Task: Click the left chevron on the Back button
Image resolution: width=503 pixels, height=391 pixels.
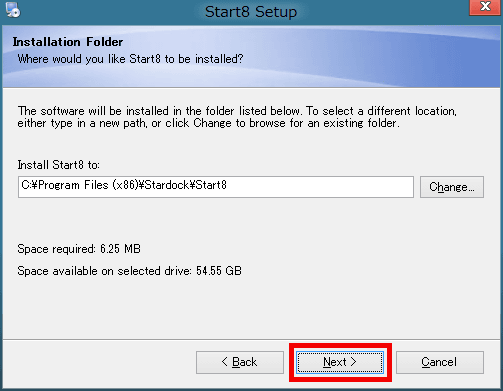Action: (x=225, y=362)
